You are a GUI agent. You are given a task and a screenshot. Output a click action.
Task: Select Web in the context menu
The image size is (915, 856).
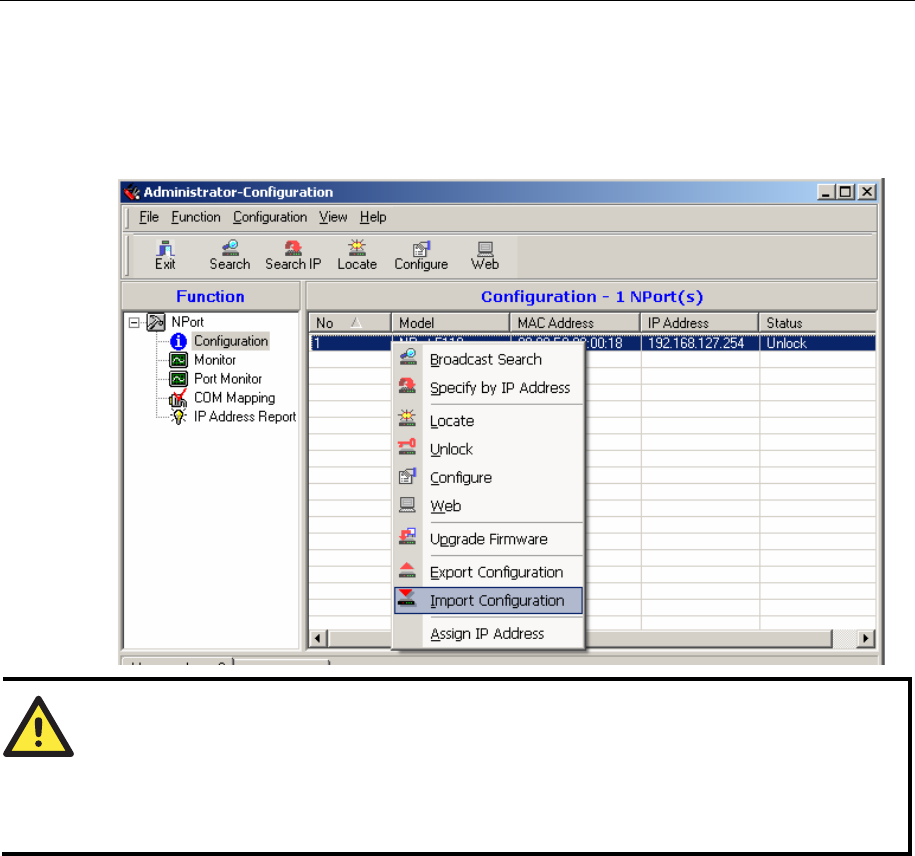tap(489, 506)
